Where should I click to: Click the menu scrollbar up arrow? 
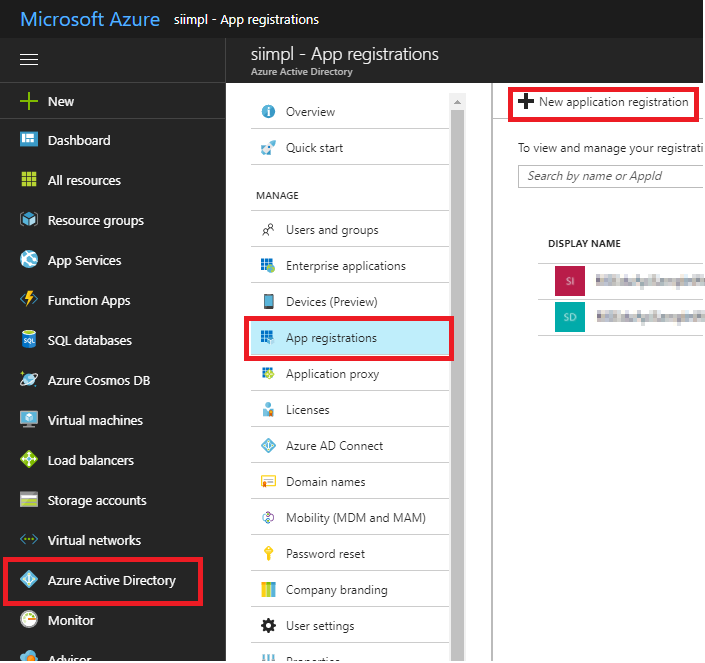pos(457,102)
